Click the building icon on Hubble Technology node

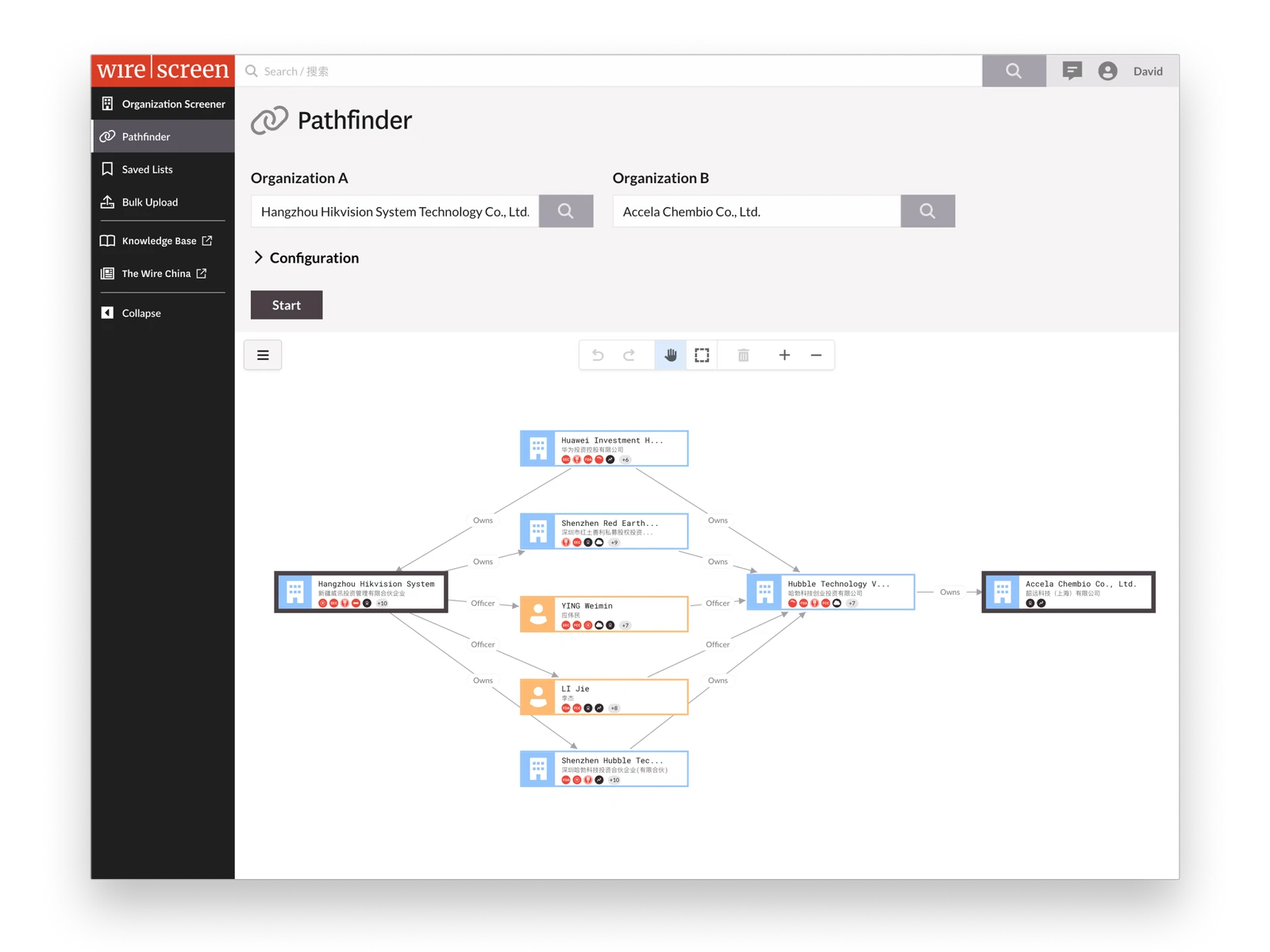coord(765,592)
